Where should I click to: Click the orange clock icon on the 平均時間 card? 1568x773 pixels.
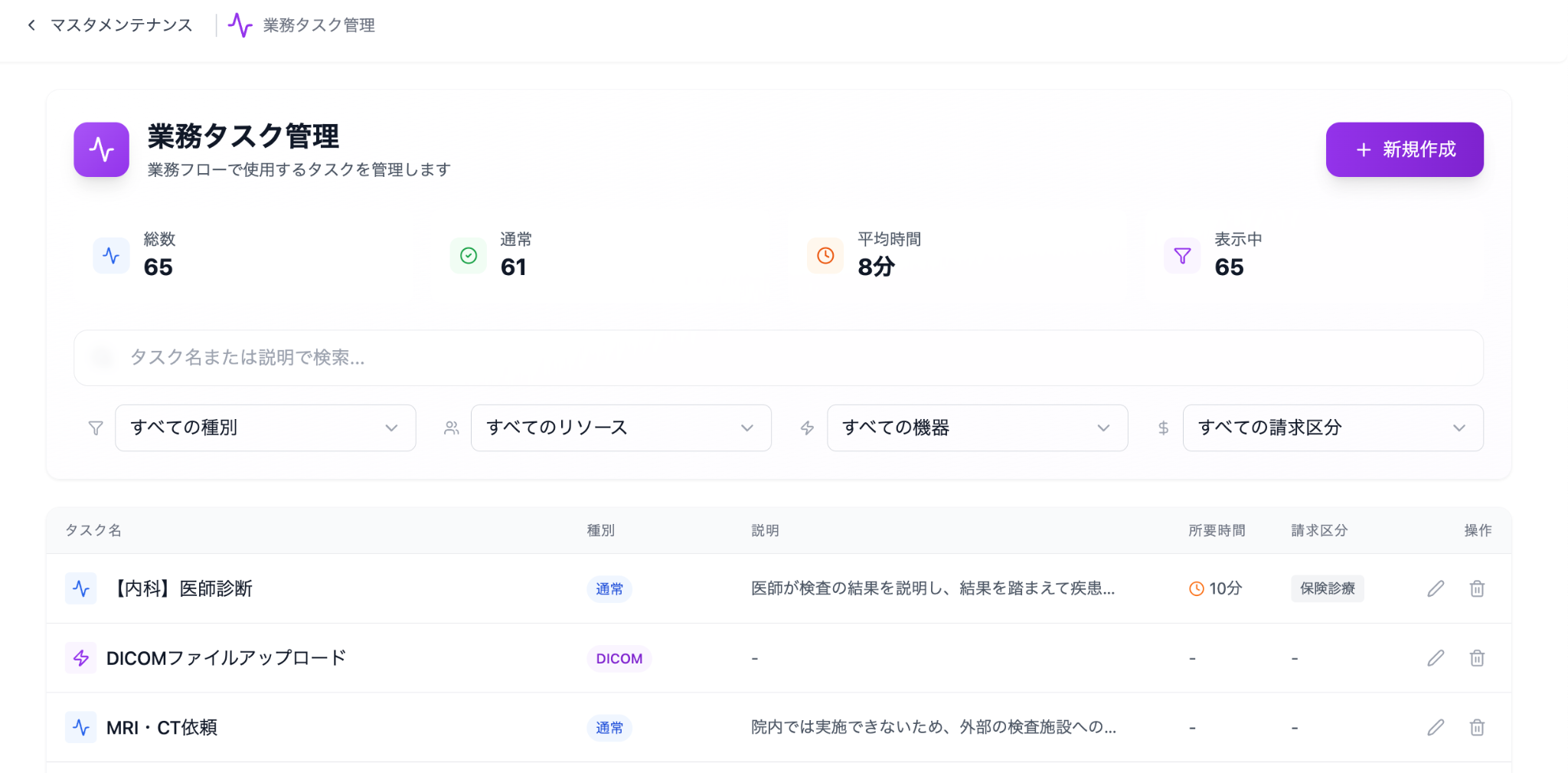pos(825,255)
